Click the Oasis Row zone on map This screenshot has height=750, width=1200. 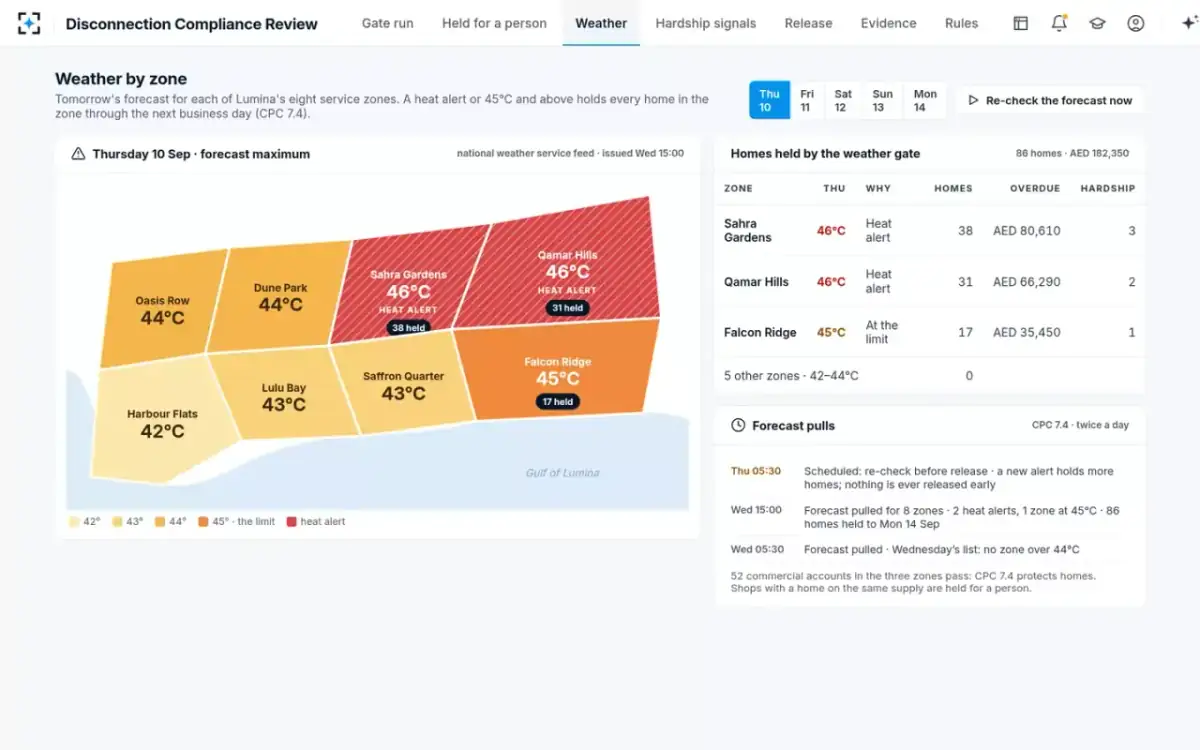coord(162,310)
